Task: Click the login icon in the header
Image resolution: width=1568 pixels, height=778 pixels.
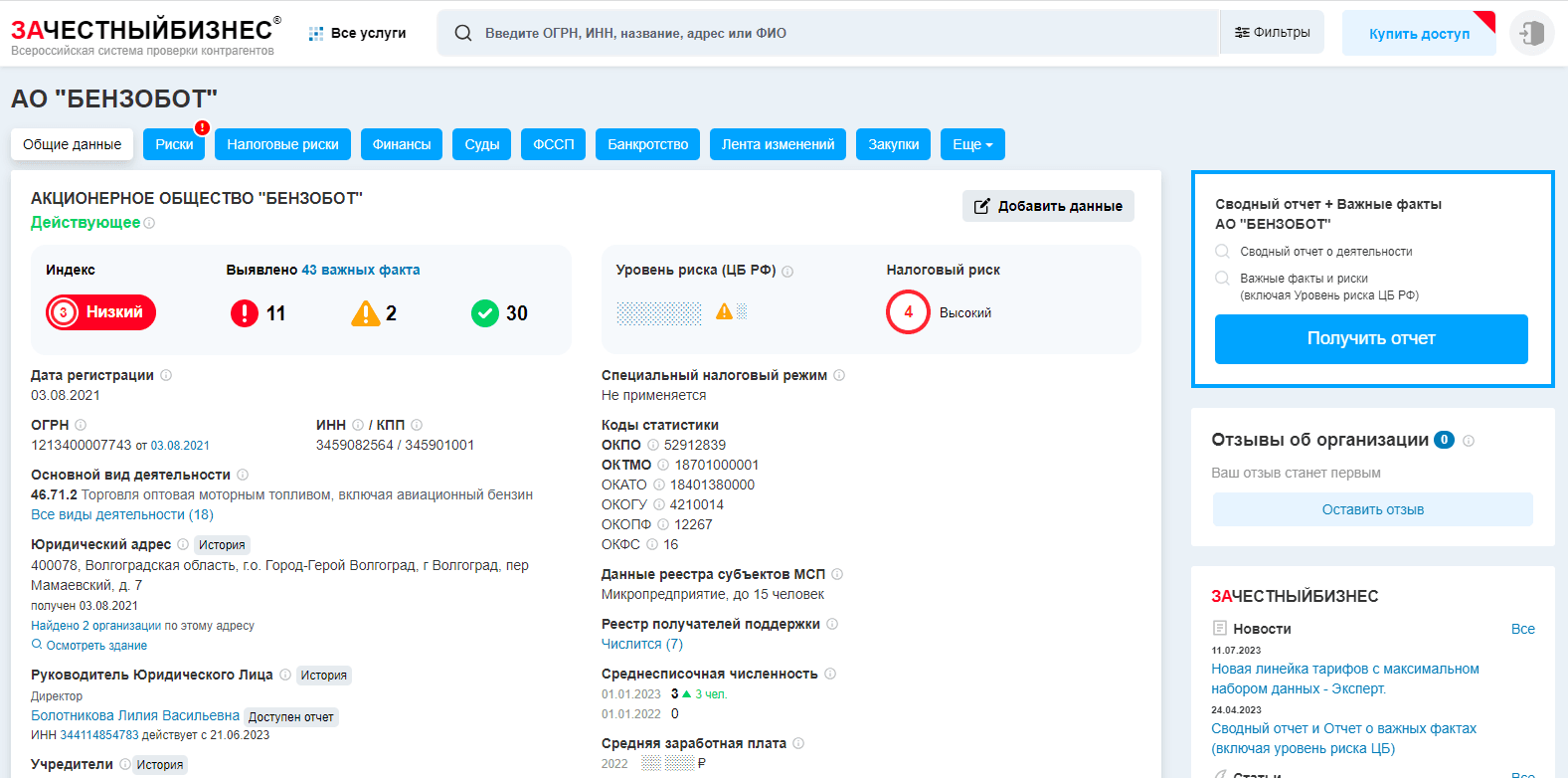Action: tap(1531, 33)
